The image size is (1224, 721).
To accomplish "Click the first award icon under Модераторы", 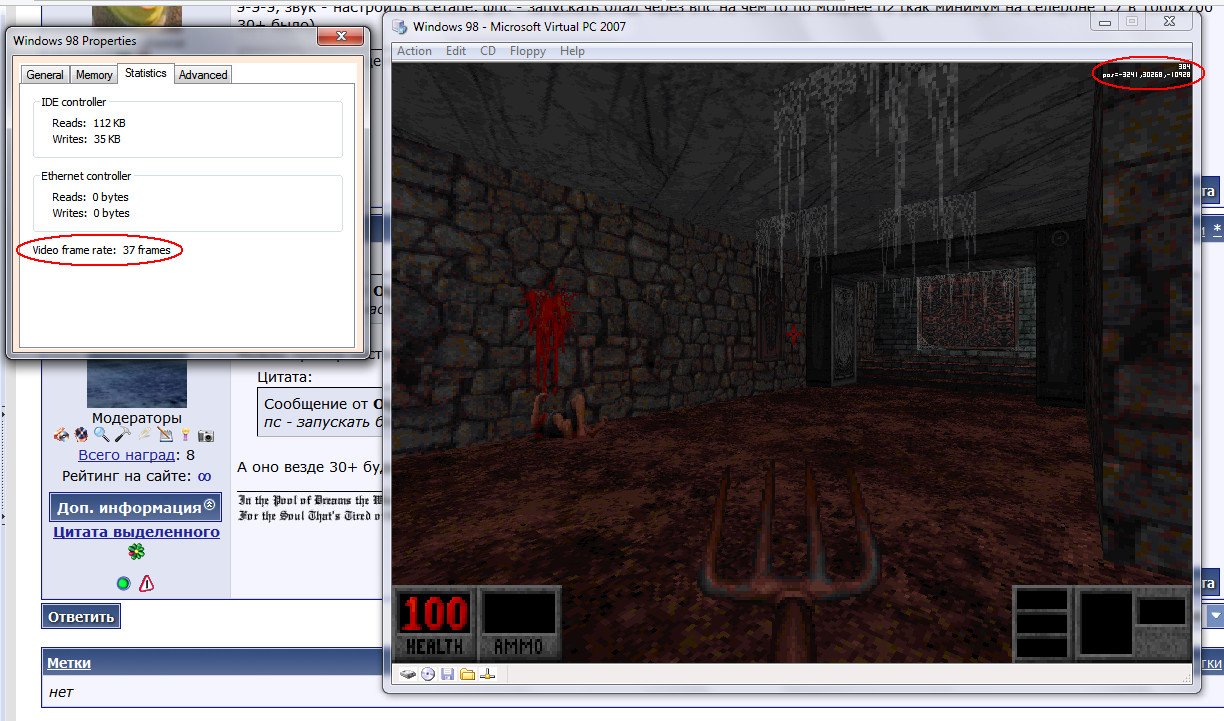I will coord(62,435).
